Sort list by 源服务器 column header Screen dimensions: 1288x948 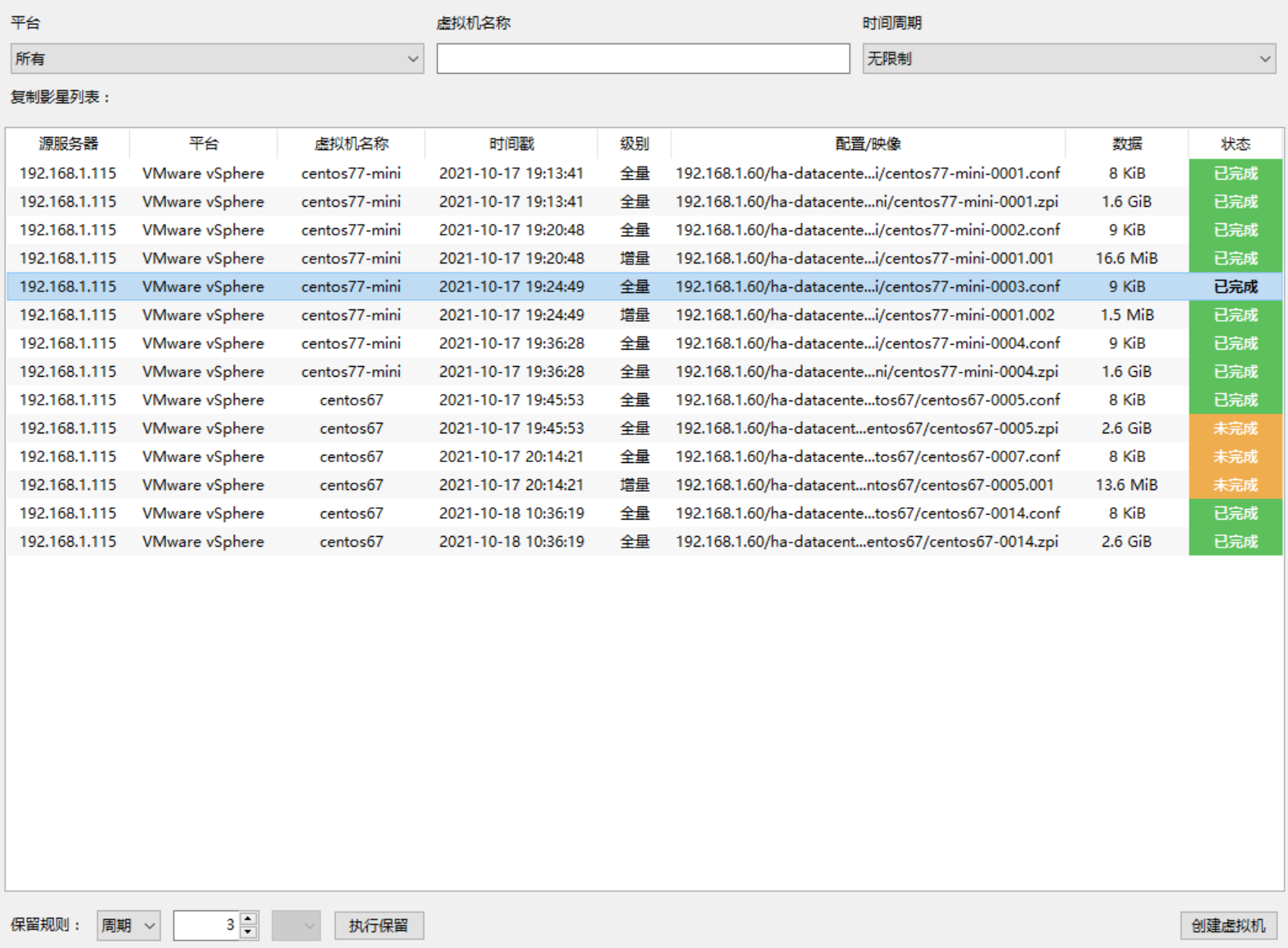(68, 144)
